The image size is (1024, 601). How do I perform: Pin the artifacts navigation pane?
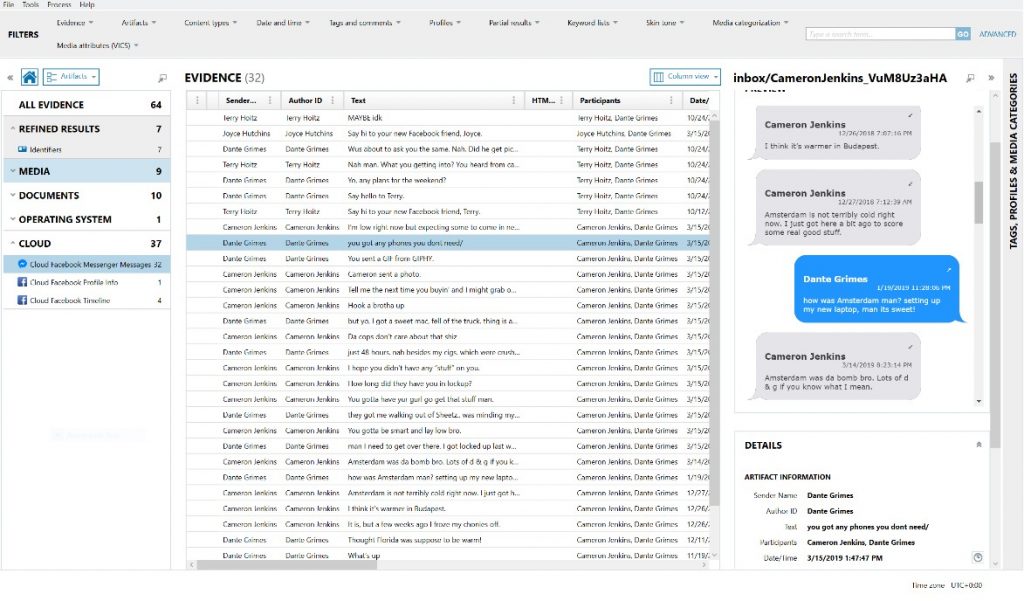click(163, 78)
